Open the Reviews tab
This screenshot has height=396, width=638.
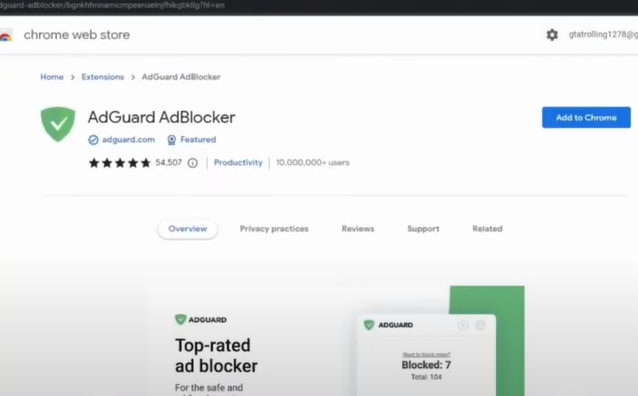358,229
